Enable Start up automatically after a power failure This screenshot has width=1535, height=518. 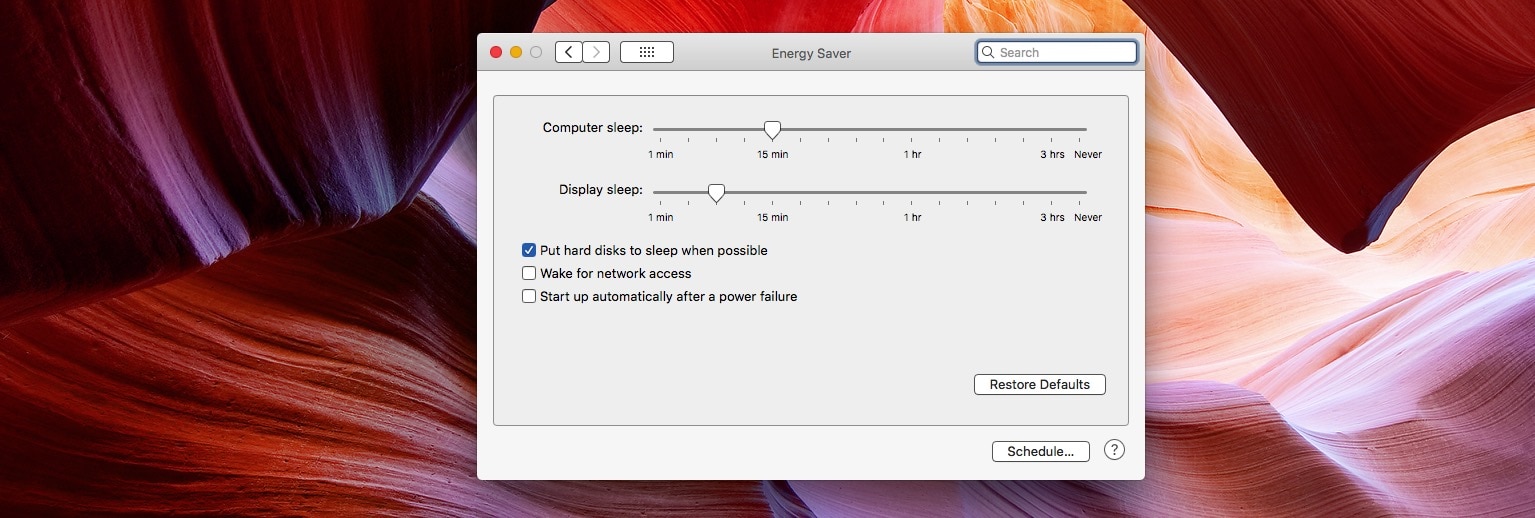tap(529, 296)
